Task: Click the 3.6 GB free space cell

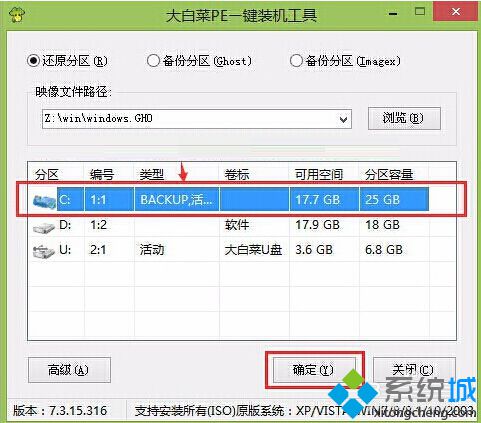Action: (x=314, y=250)
